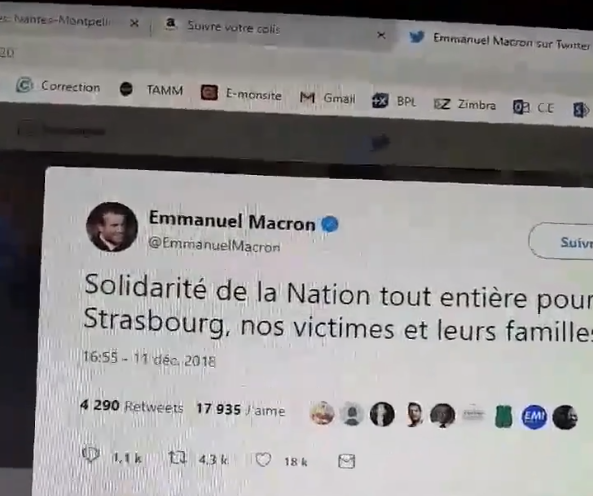Open the CE Outlook bookmark
Screen dimensions: 593x496
533,108
